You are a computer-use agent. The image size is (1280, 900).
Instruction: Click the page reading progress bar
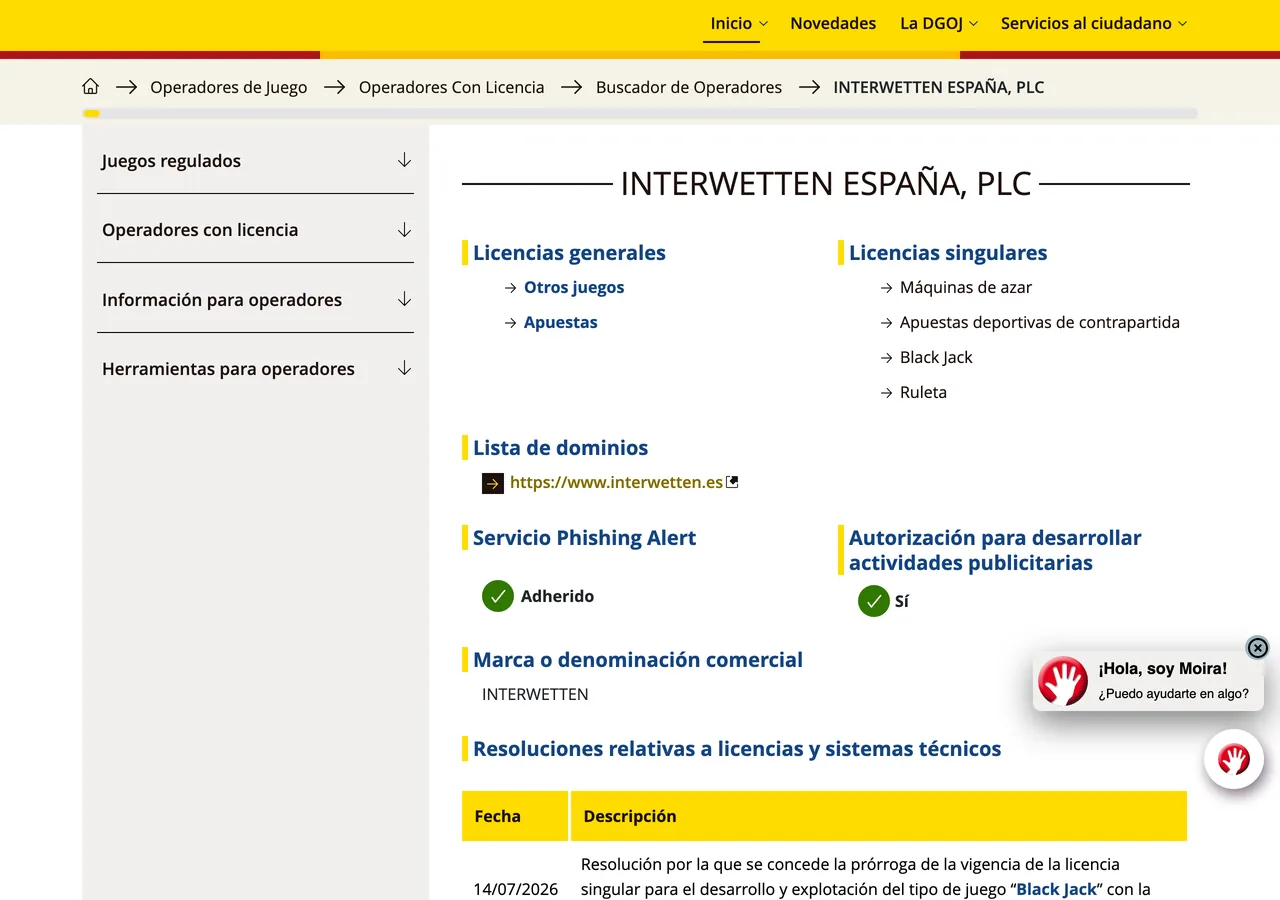click(640, 113)
